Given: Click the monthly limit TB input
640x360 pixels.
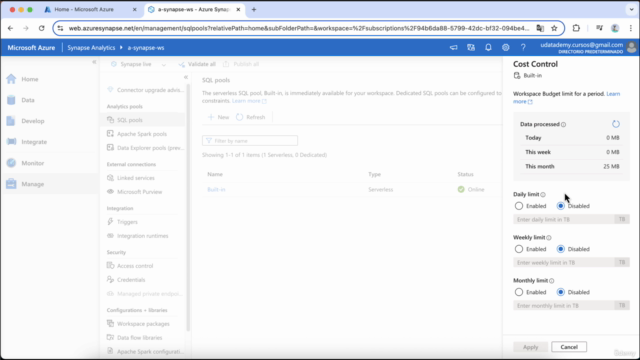Looking at the screenshot, I should coord(564,306).
